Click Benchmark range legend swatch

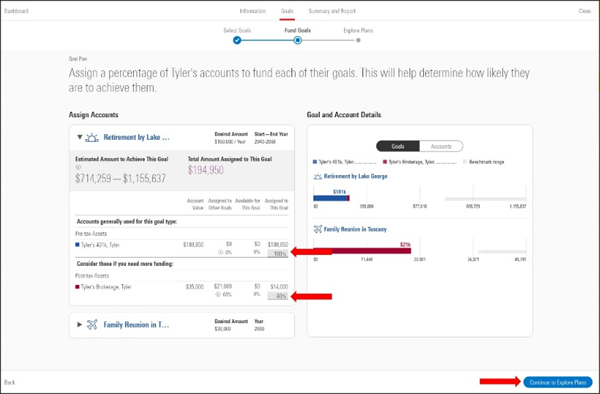point(465,162)
